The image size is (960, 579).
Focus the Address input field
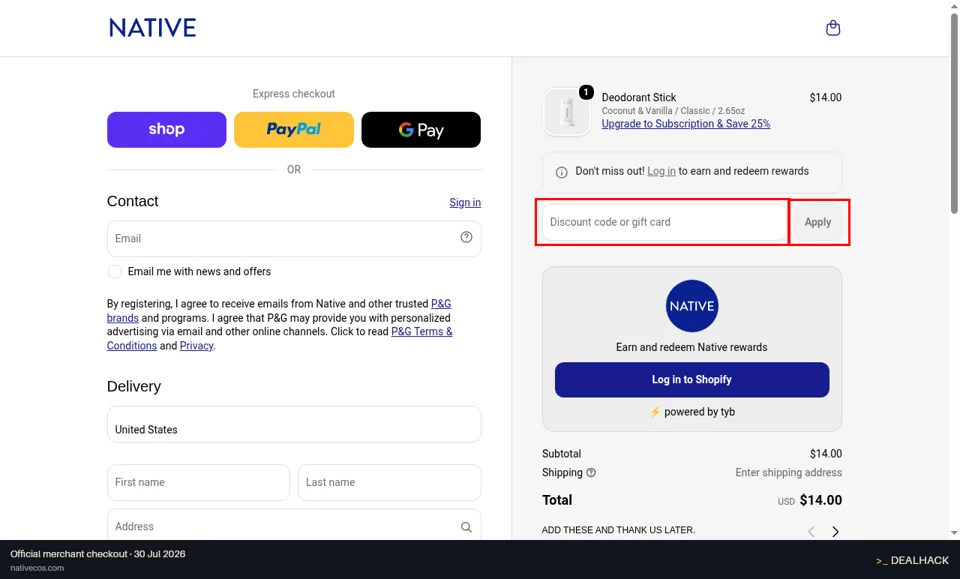tap(294, 525)
